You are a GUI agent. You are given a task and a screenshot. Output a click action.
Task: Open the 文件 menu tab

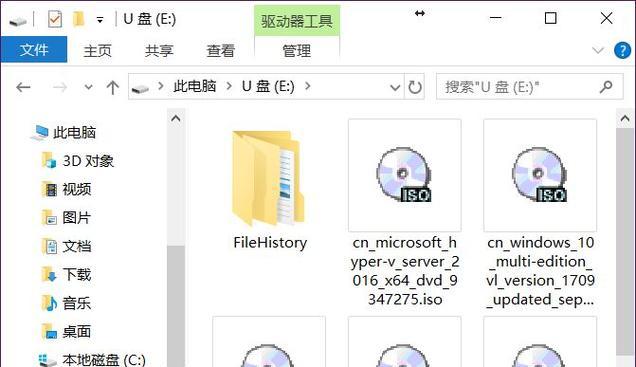tap(34, 49)
